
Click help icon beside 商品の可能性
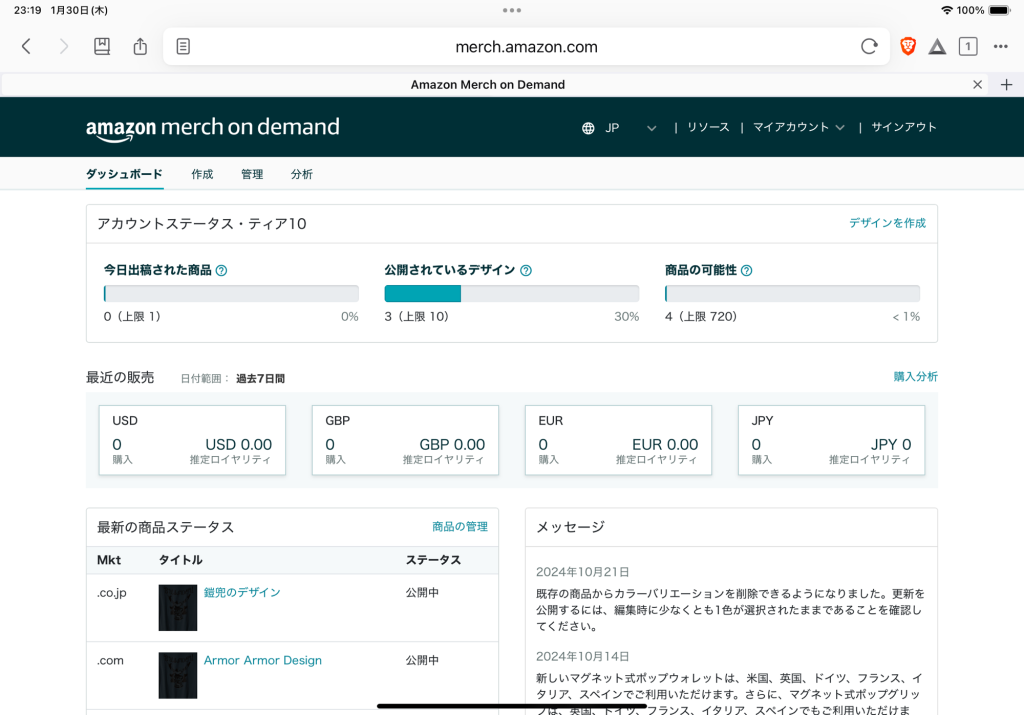click(x=747, y=270)
